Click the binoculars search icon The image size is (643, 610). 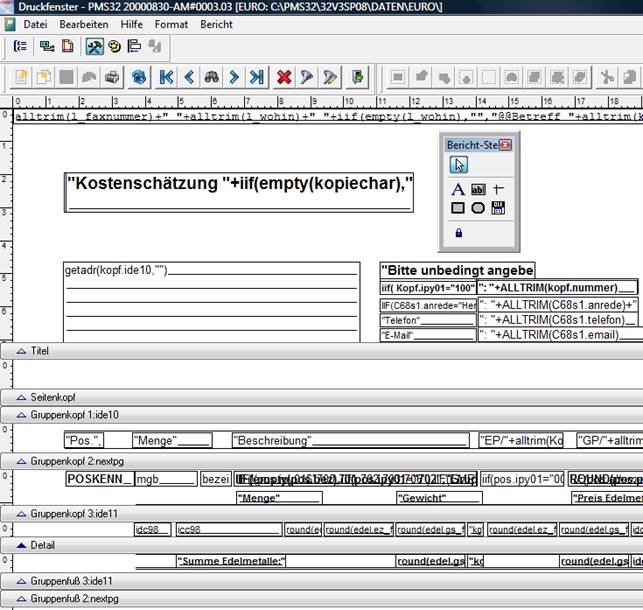click(x=211, y=77)
